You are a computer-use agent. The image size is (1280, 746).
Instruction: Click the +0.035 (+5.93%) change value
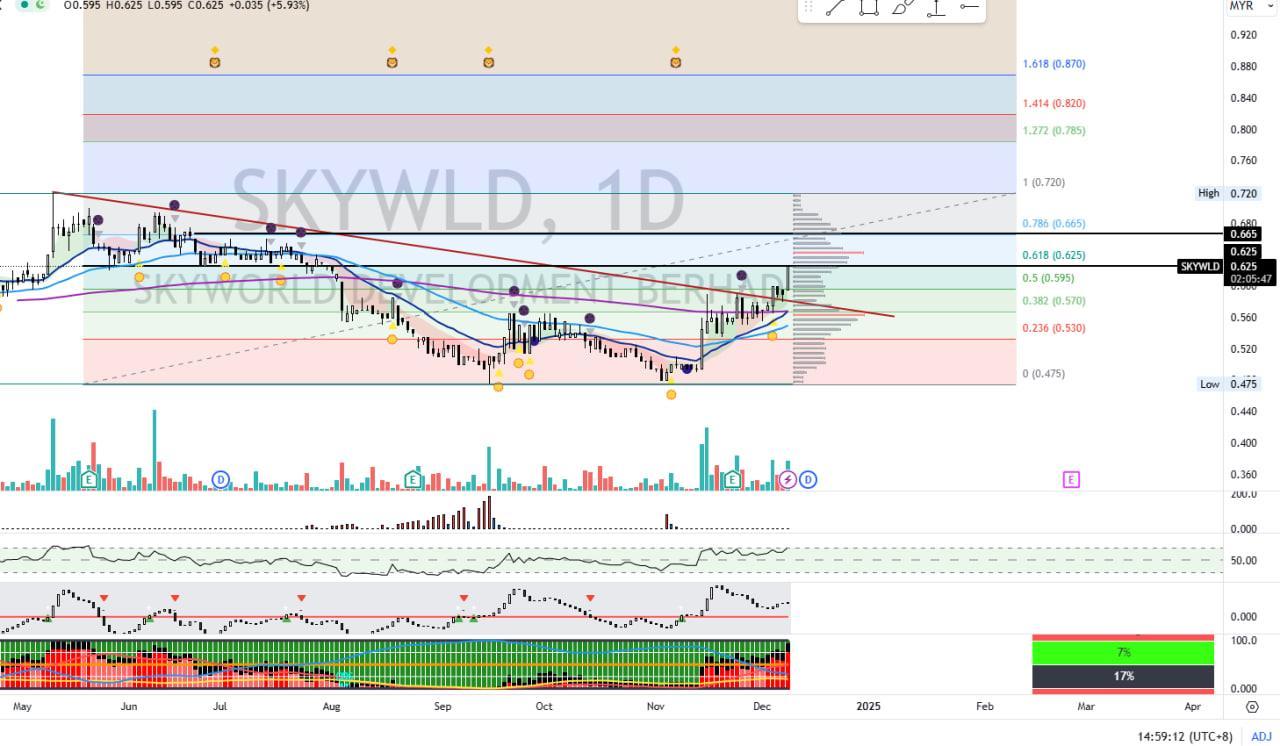(267, 6)
